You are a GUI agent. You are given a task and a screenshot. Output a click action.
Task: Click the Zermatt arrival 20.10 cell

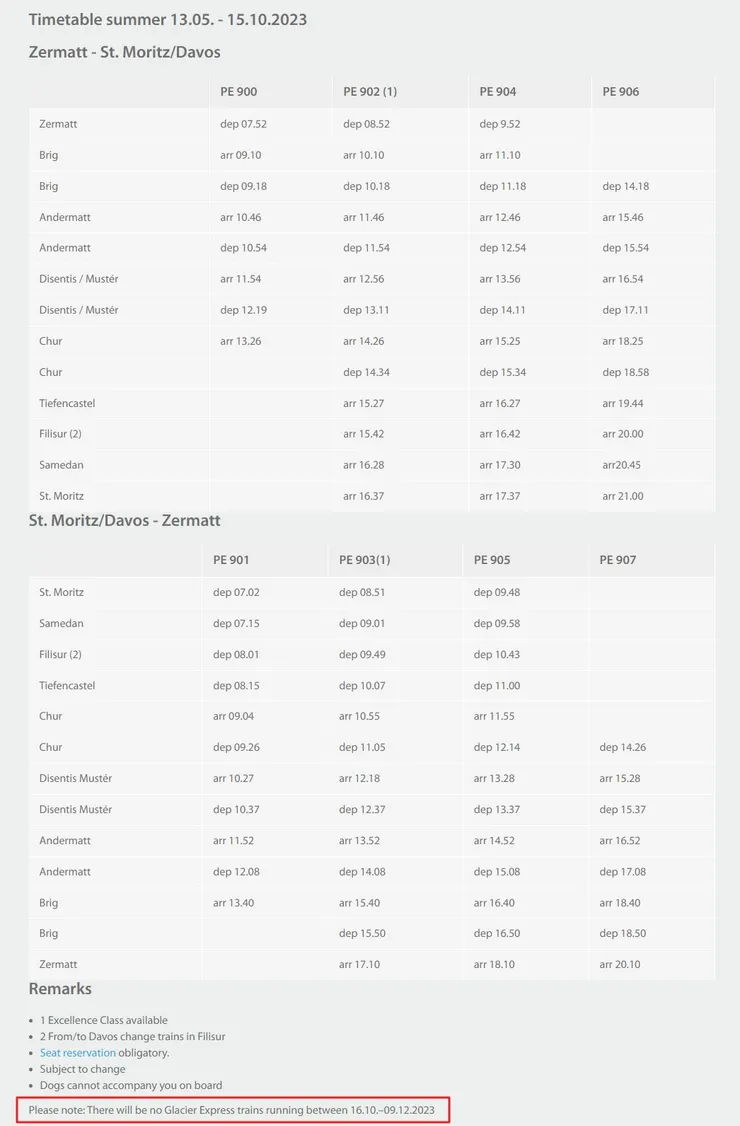point(620,964)
